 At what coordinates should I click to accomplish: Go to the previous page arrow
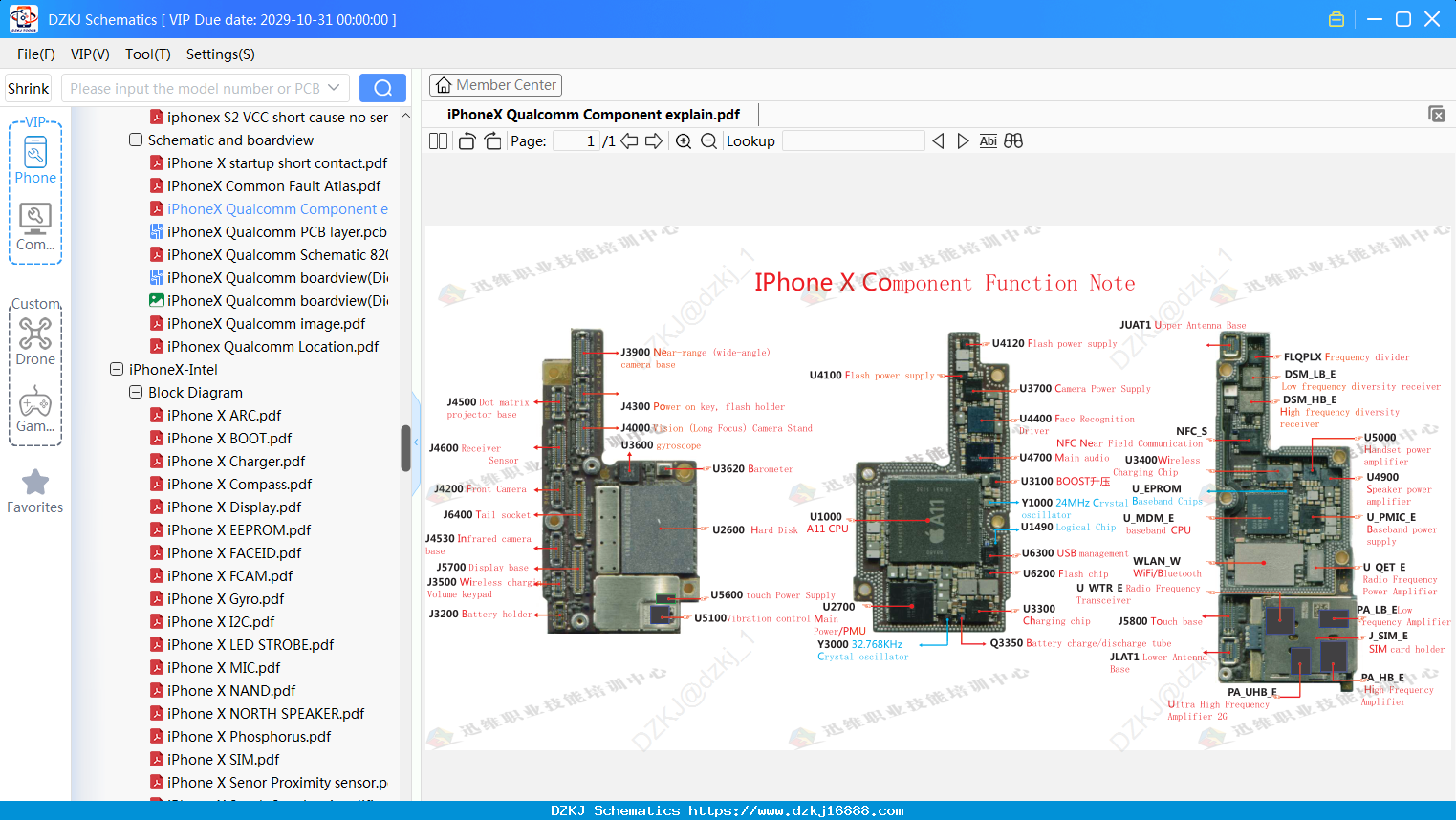629,141
